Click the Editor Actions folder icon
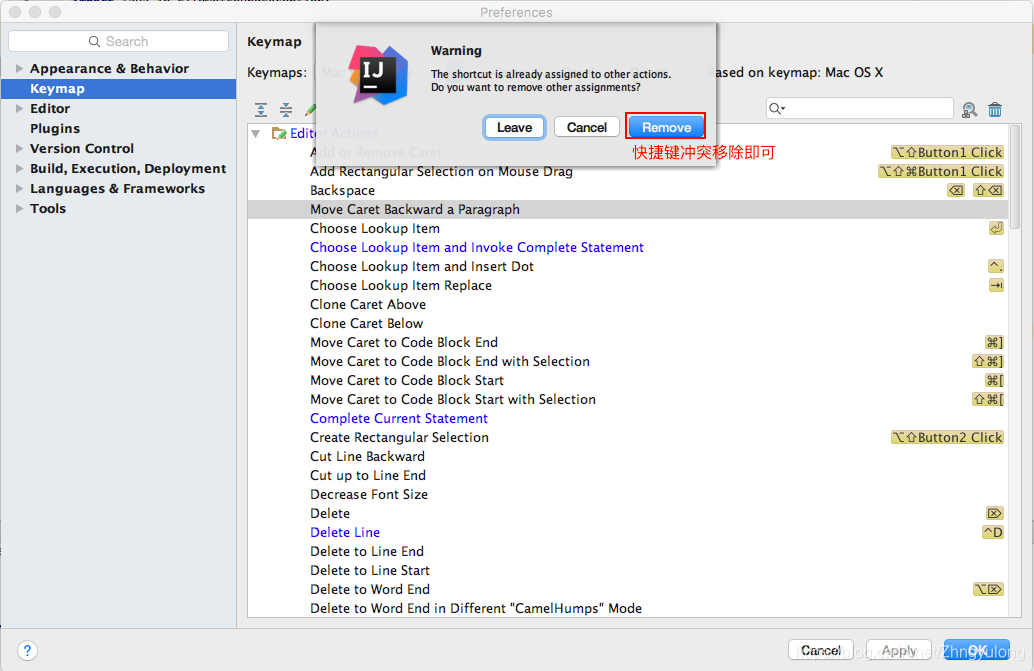1034x671 pixels. point(279,133)
